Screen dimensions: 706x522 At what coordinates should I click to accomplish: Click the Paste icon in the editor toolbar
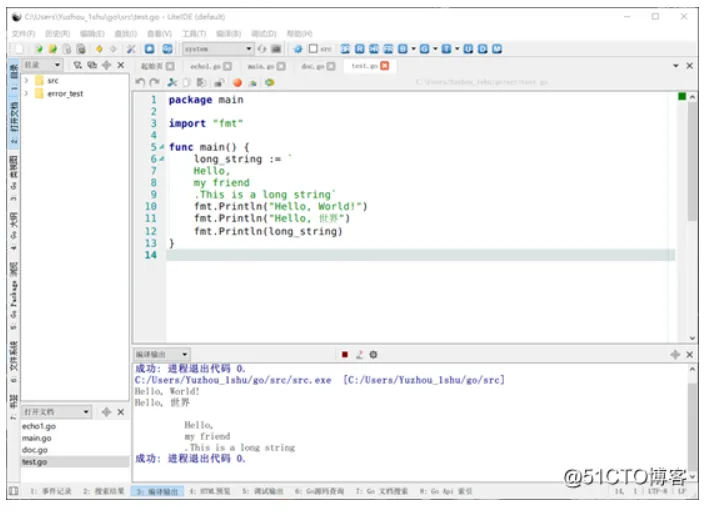[201, 82]
